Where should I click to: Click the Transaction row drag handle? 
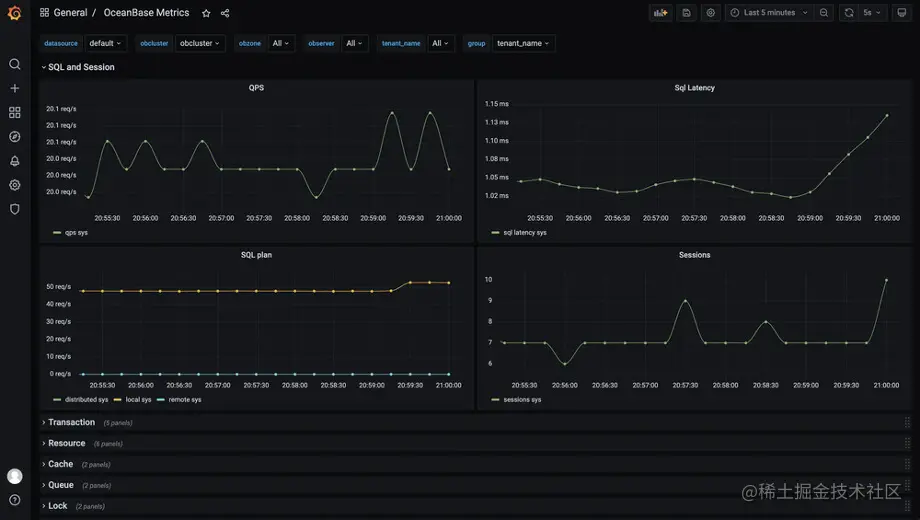coord(907,422)
